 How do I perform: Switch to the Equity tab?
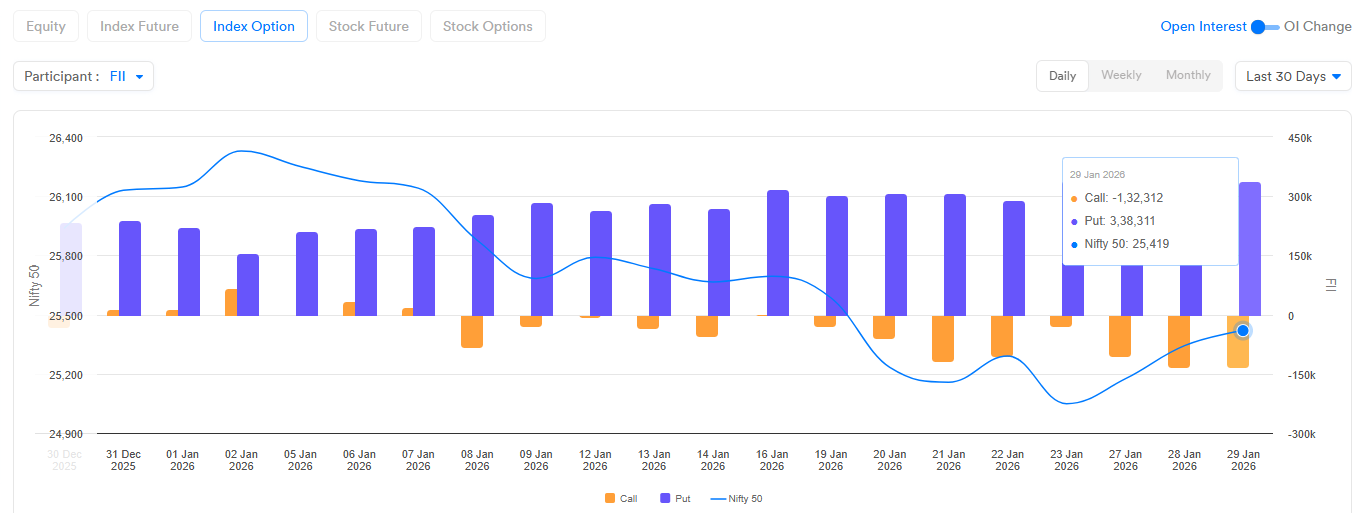coord(46,26)
